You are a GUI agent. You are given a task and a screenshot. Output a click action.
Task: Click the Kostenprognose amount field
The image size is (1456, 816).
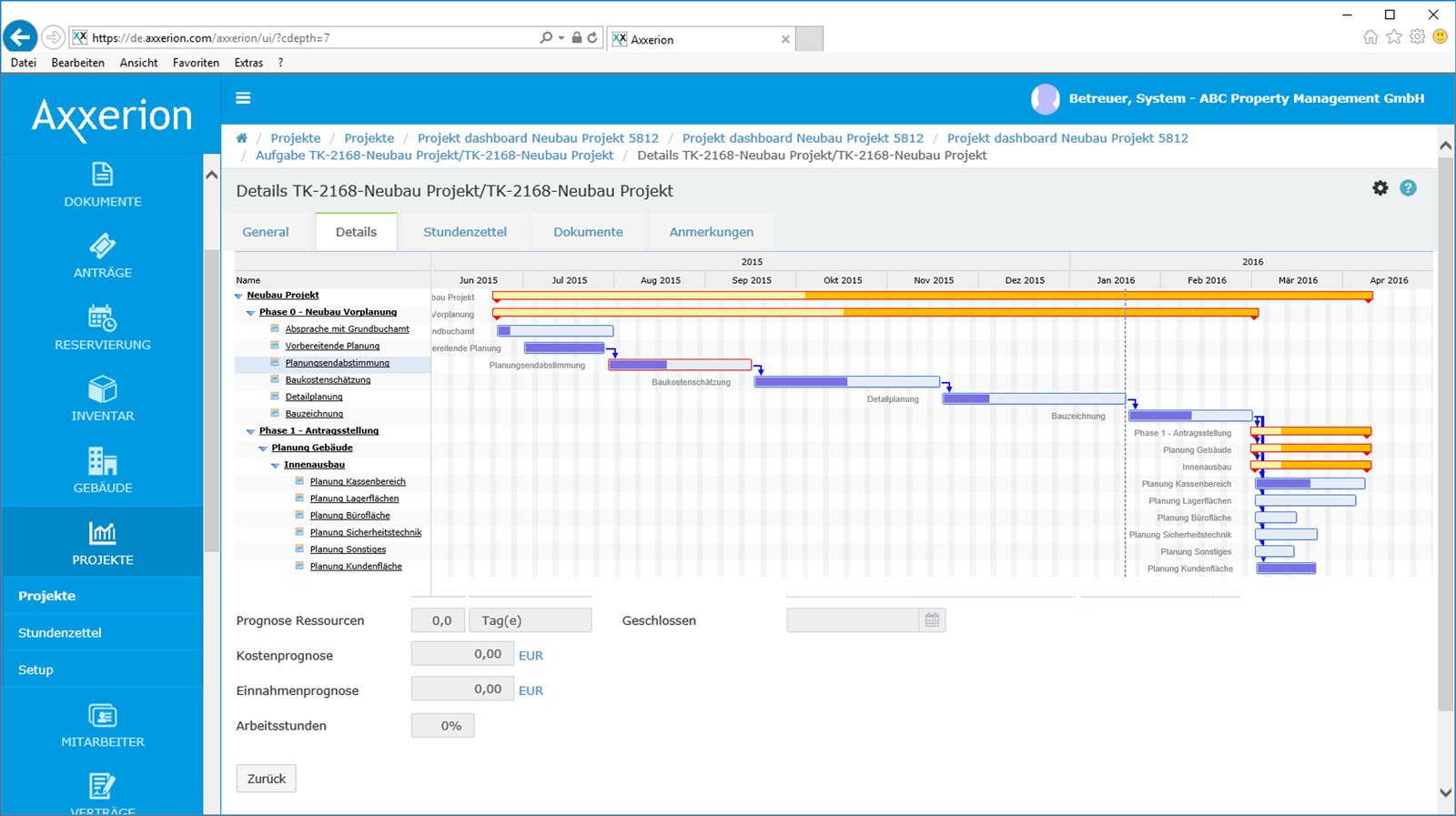[x=462, y=654]
